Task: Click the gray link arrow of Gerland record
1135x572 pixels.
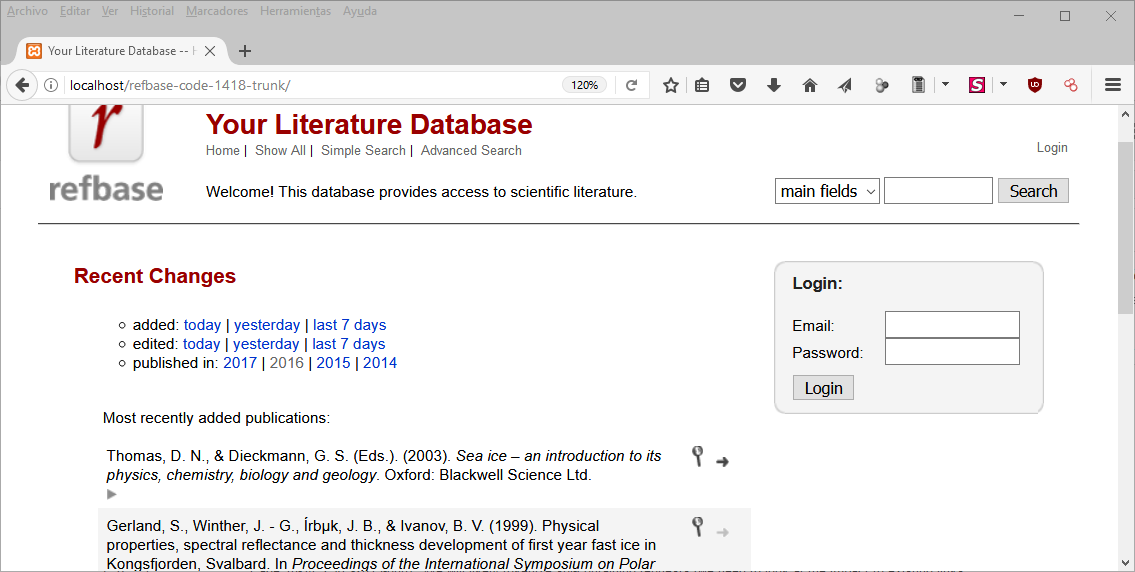Action: [x=722, y=532]
